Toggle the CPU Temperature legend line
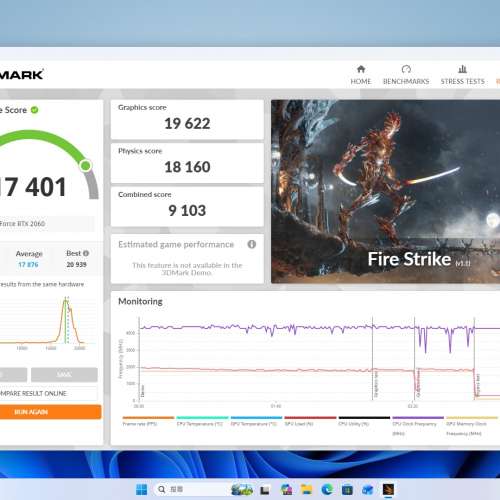Viewport: 500px width, 500px height. point(202,421)
